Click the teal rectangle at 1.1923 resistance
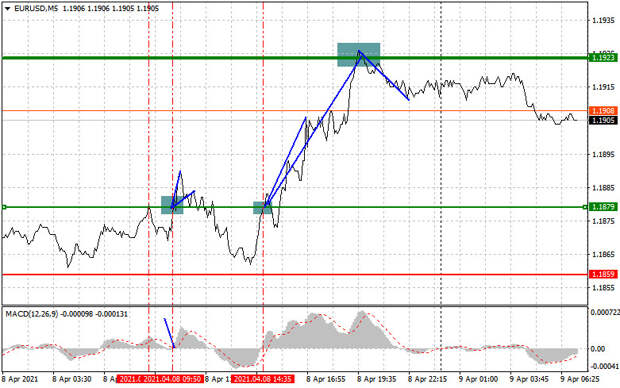Viewport: 620px width, 388px height. click(x=359, y=55)
